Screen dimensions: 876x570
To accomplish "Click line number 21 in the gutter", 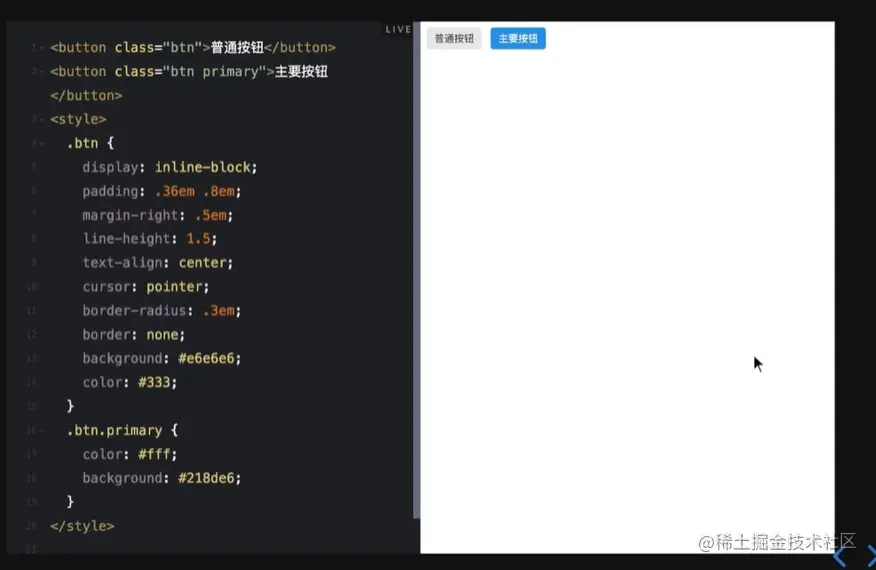I will pyautogui.click(x=31, y=549).
